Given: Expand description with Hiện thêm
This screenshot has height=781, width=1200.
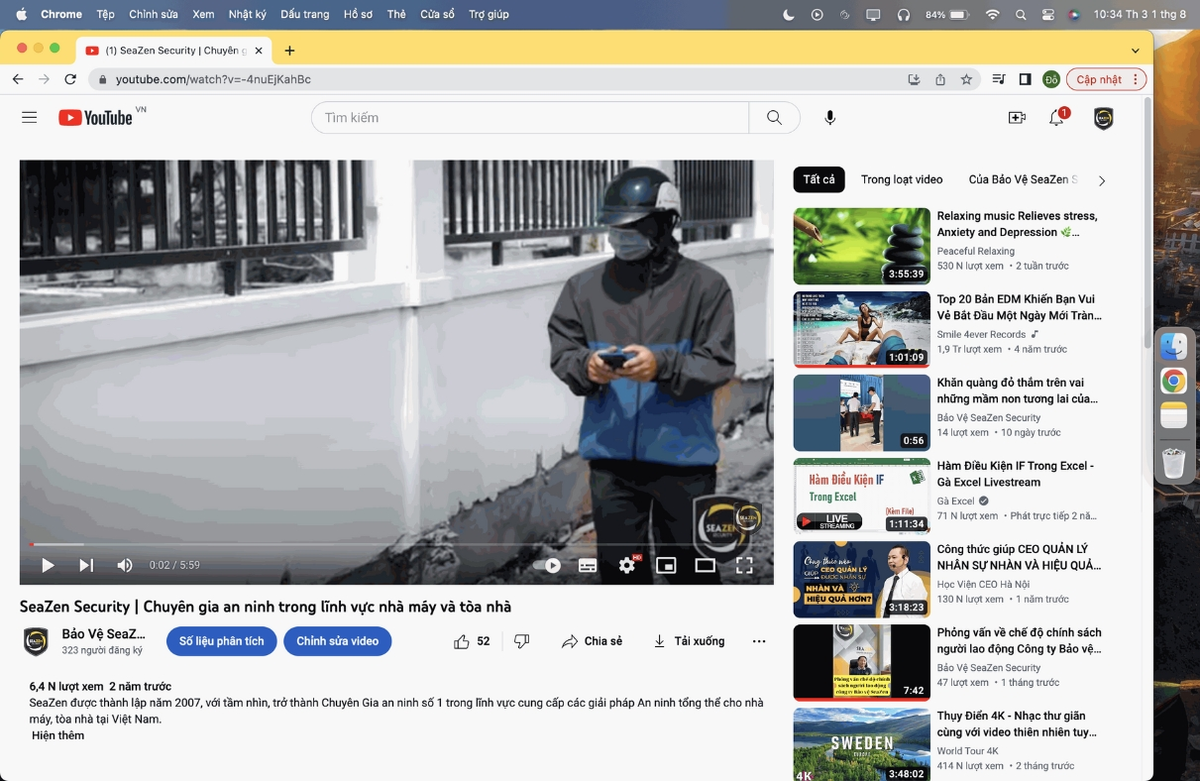Looking at the screenshot, I should (x=58, y=735).
